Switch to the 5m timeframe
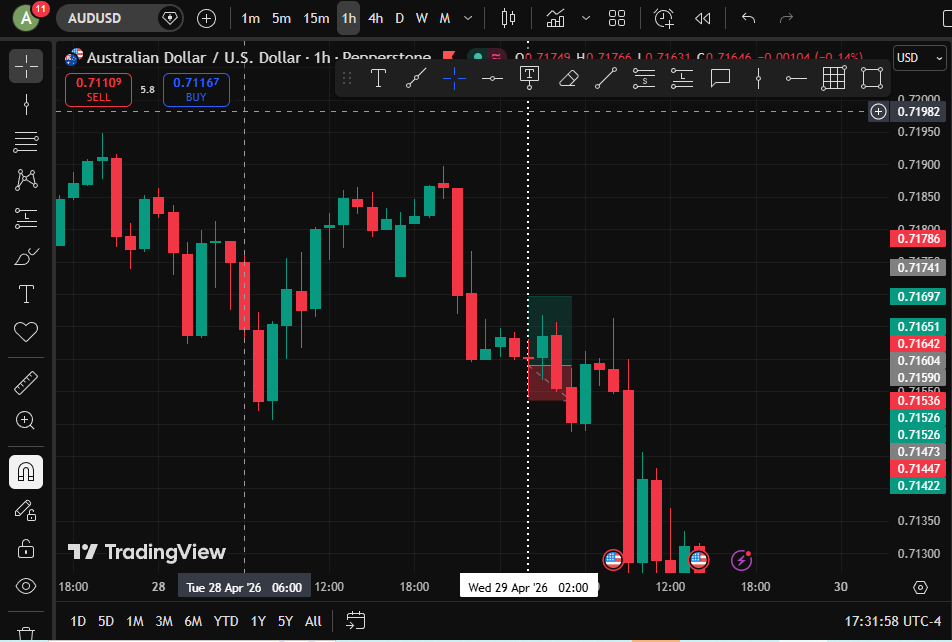This screenshot has width=952, height=642. click(x=281, y=18)
